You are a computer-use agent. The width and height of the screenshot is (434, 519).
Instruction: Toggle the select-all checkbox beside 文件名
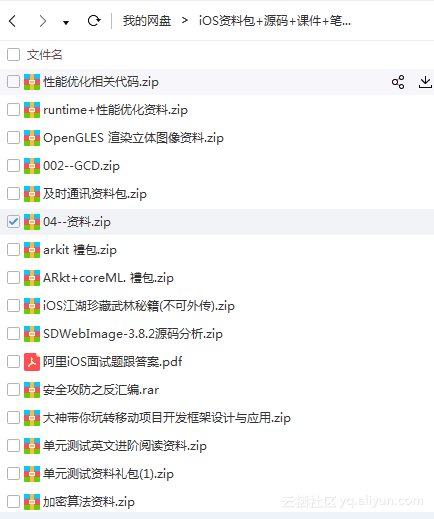pyautogui.click(x=13, y=54)
